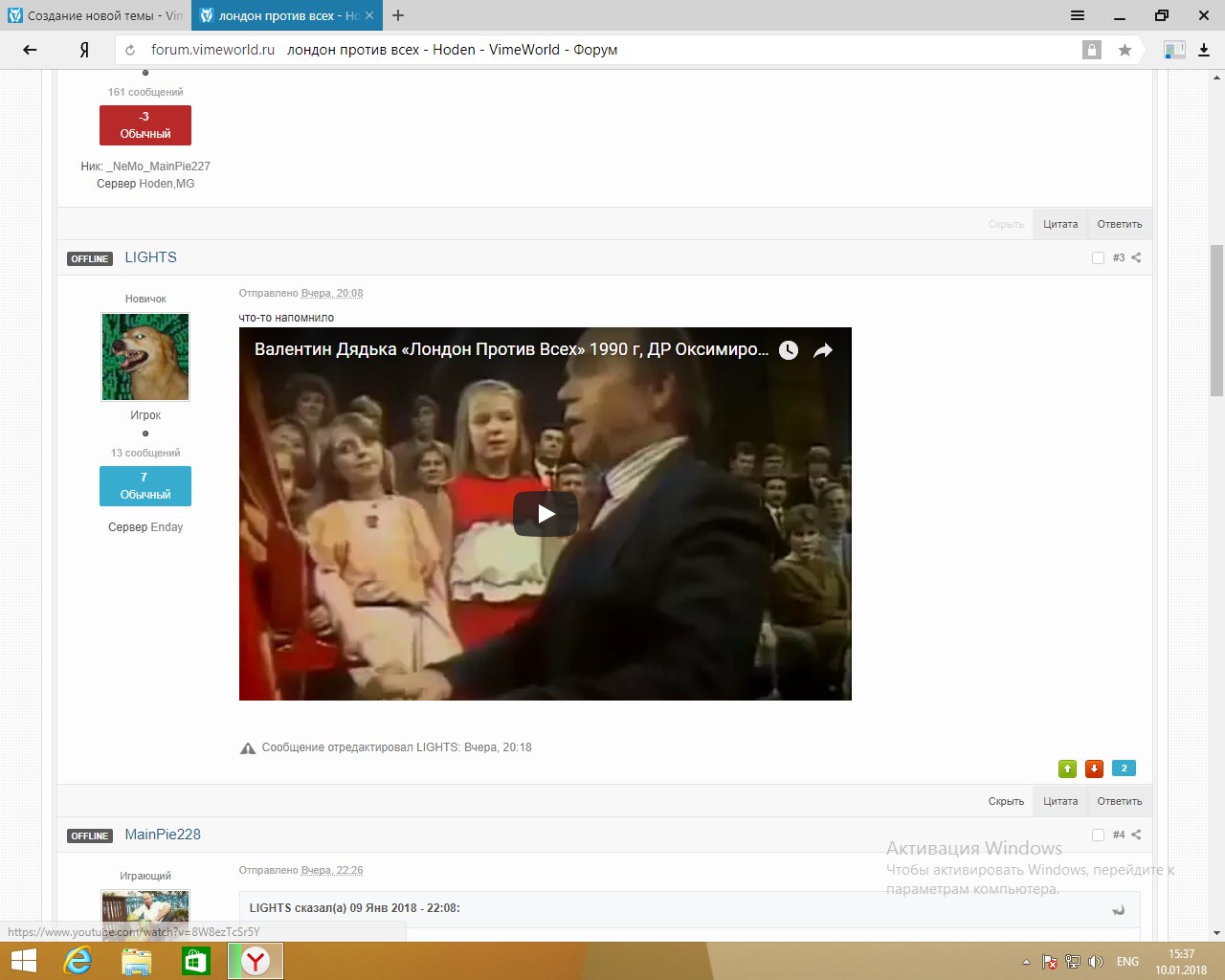Click the Watch later clock icon on video
This screenshot has height=980, width=1225.
[789, 350]
